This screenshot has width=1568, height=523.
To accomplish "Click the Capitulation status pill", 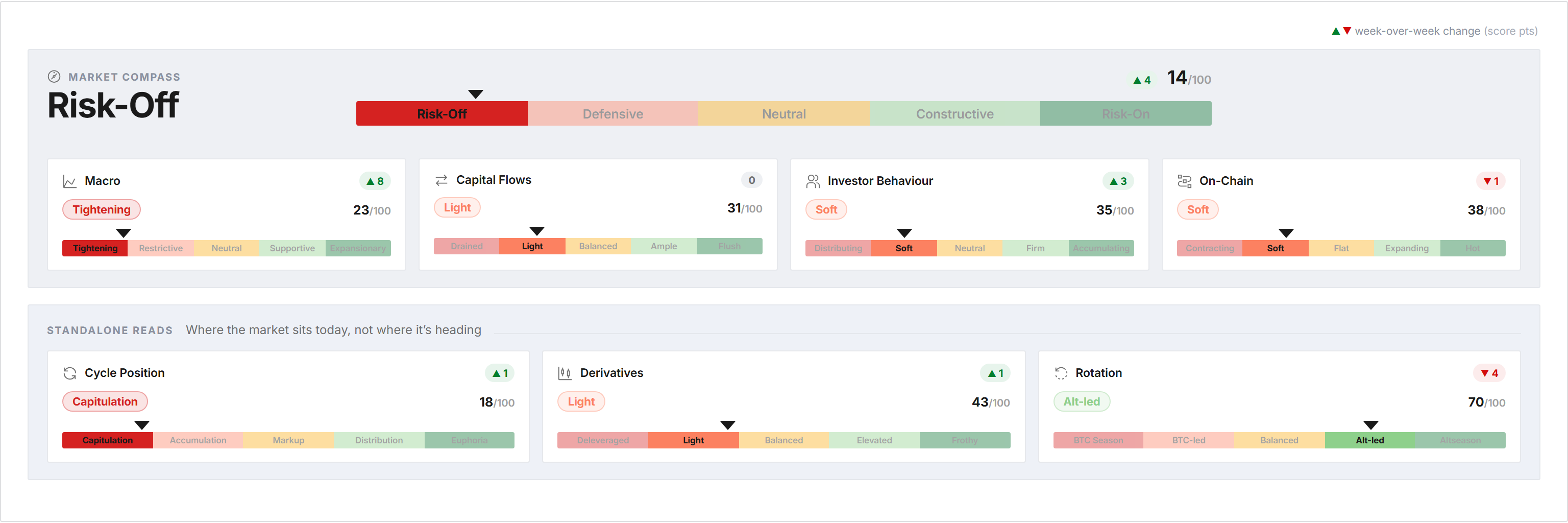I will pos(105,402).
